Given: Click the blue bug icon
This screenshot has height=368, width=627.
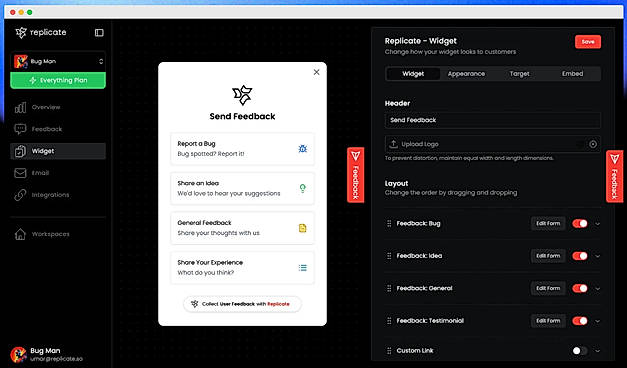Looking at the screenshot, I should (303, 149).
